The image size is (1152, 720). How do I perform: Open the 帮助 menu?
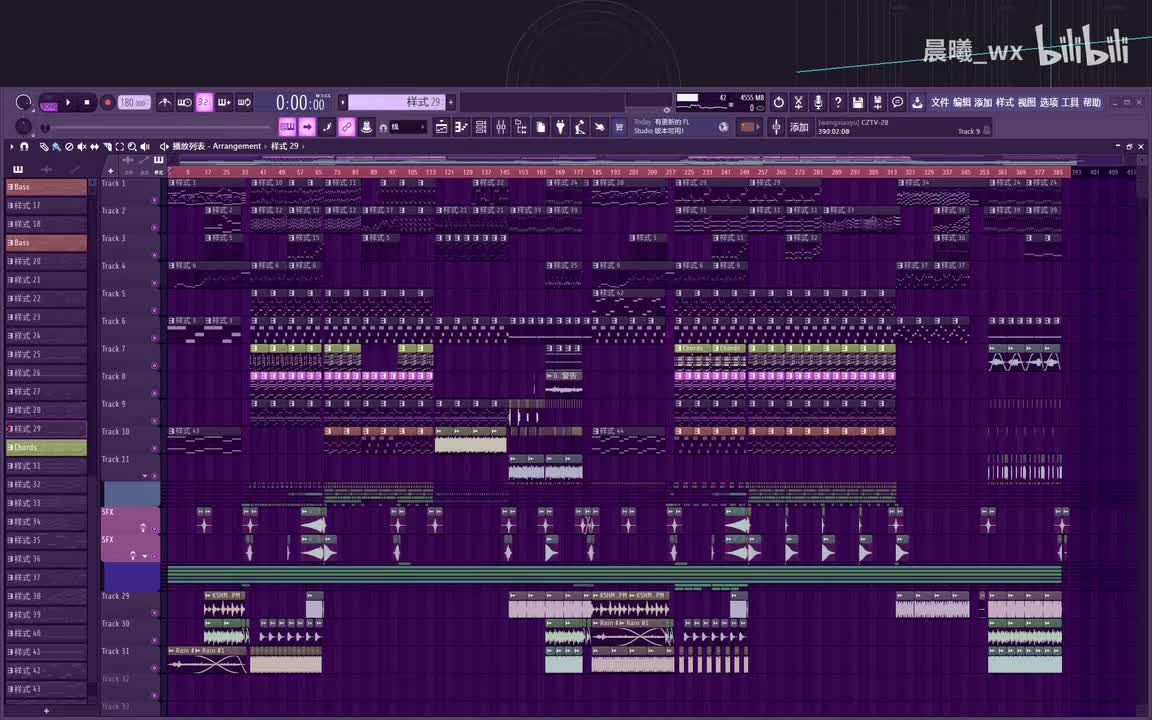tap(1092, 102)
